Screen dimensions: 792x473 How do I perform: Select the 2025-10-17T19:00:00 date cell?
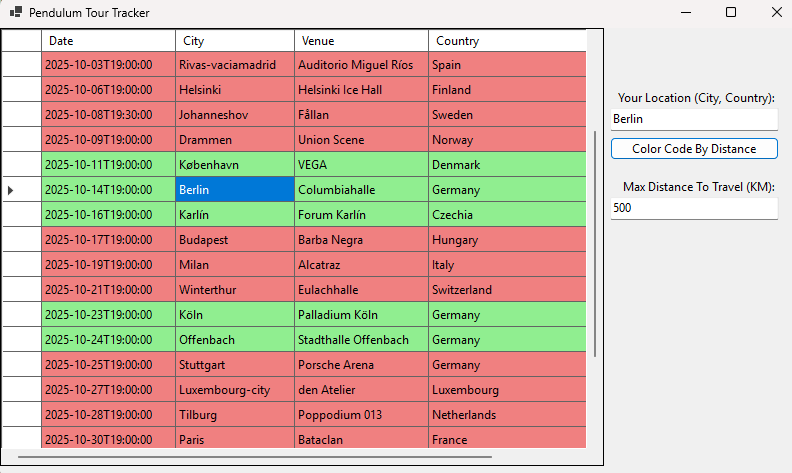109,240
